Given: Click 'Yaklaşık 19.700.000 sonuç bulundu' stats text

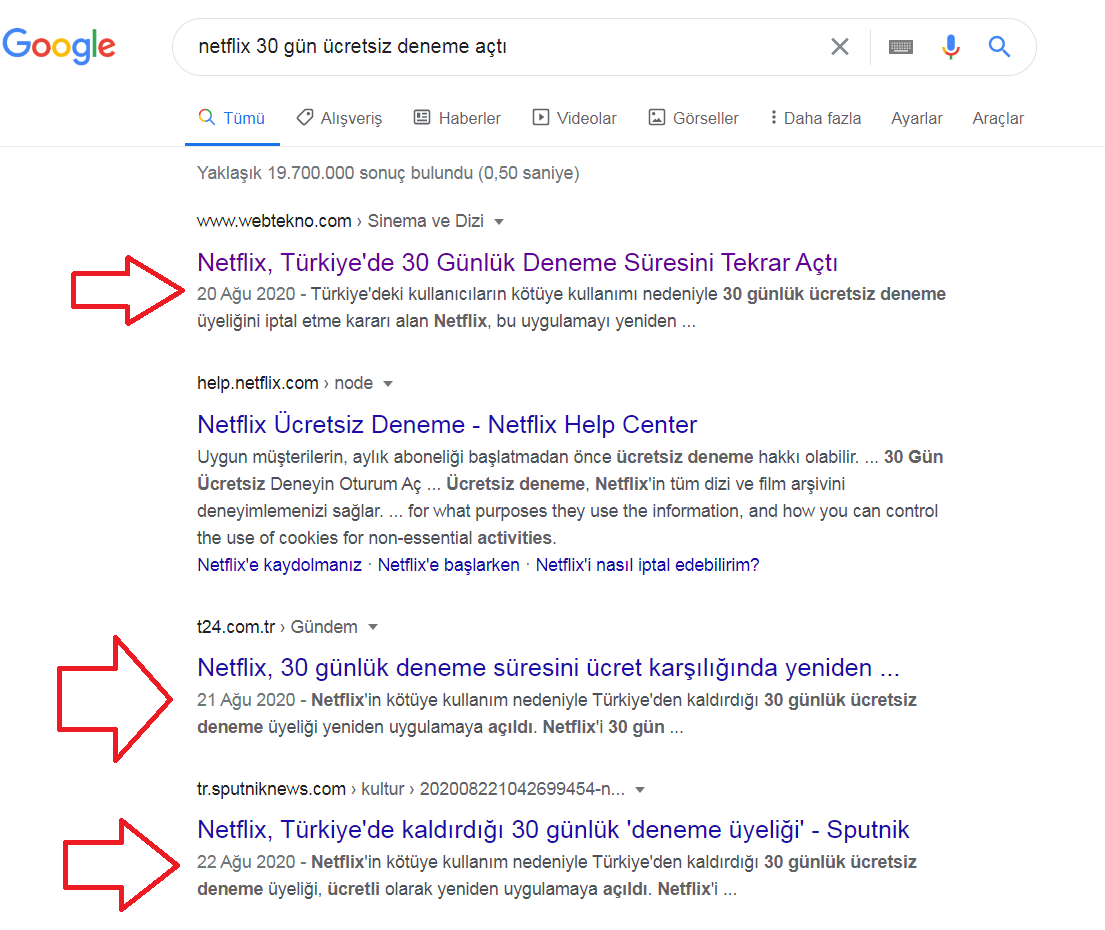Looking at the screenshot, I should click(388, 173).
